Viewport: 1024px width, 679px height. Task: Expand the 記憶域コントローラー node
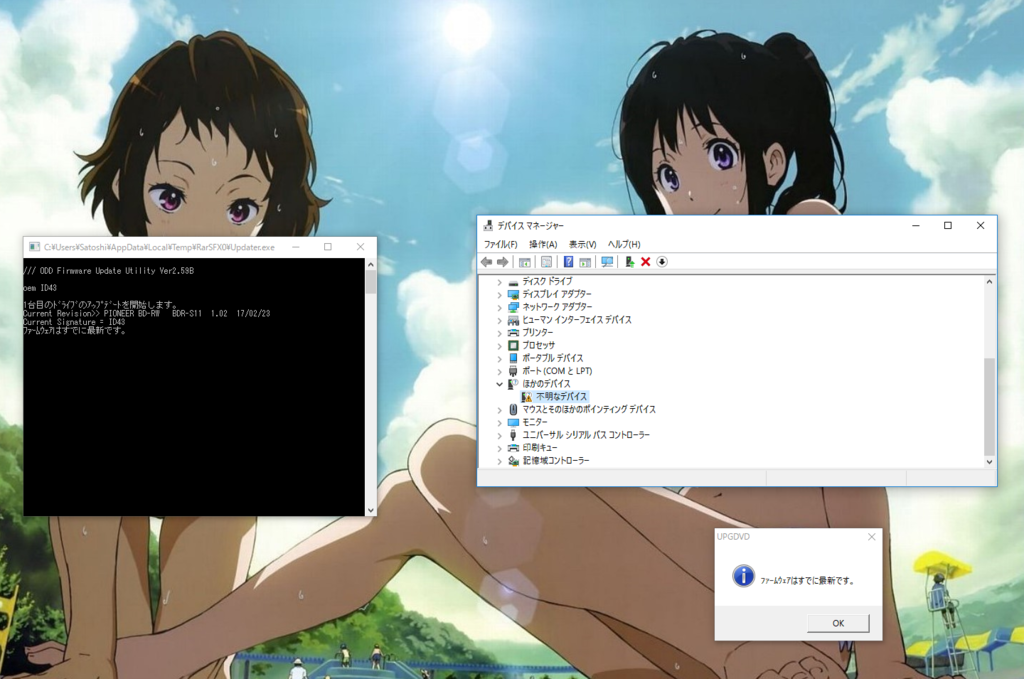pyautogui.click(x=500, y=461)
